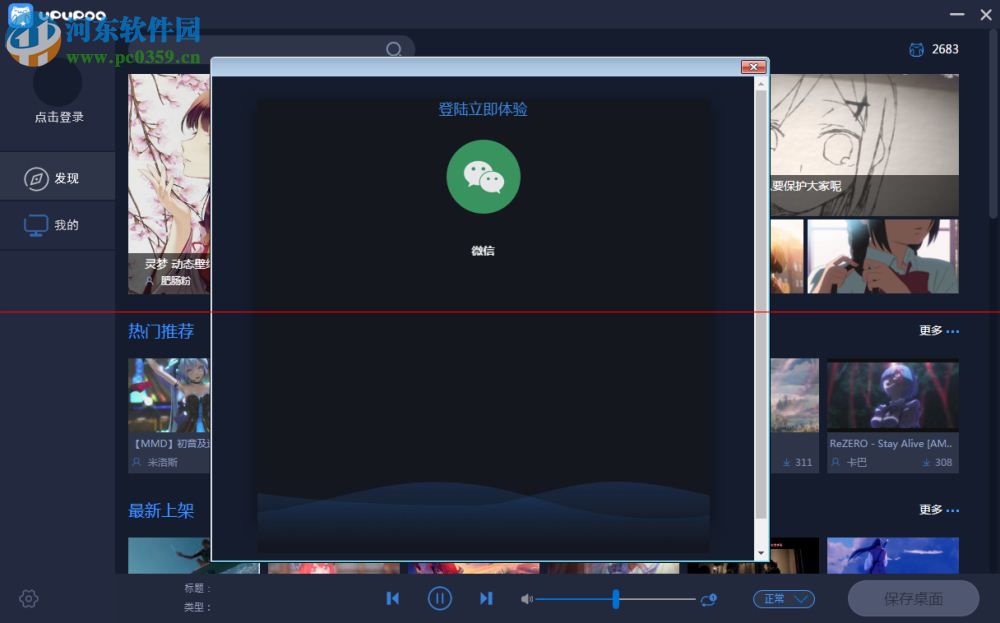Open the 发现 discover sidebar item
This screenshot has width=1000, height=623.
pos(57,179)
